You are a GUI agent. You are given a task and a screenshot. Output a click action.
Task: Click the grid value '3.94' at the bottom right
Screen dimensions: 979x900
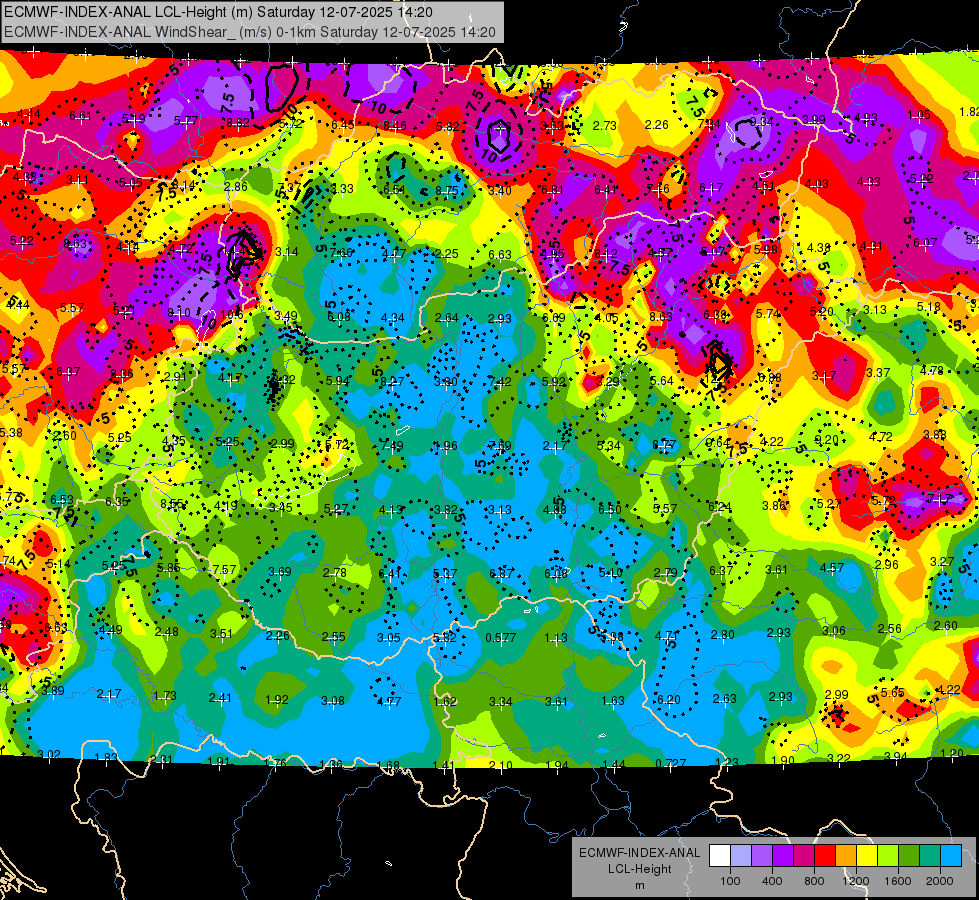[x=895, y=756]
